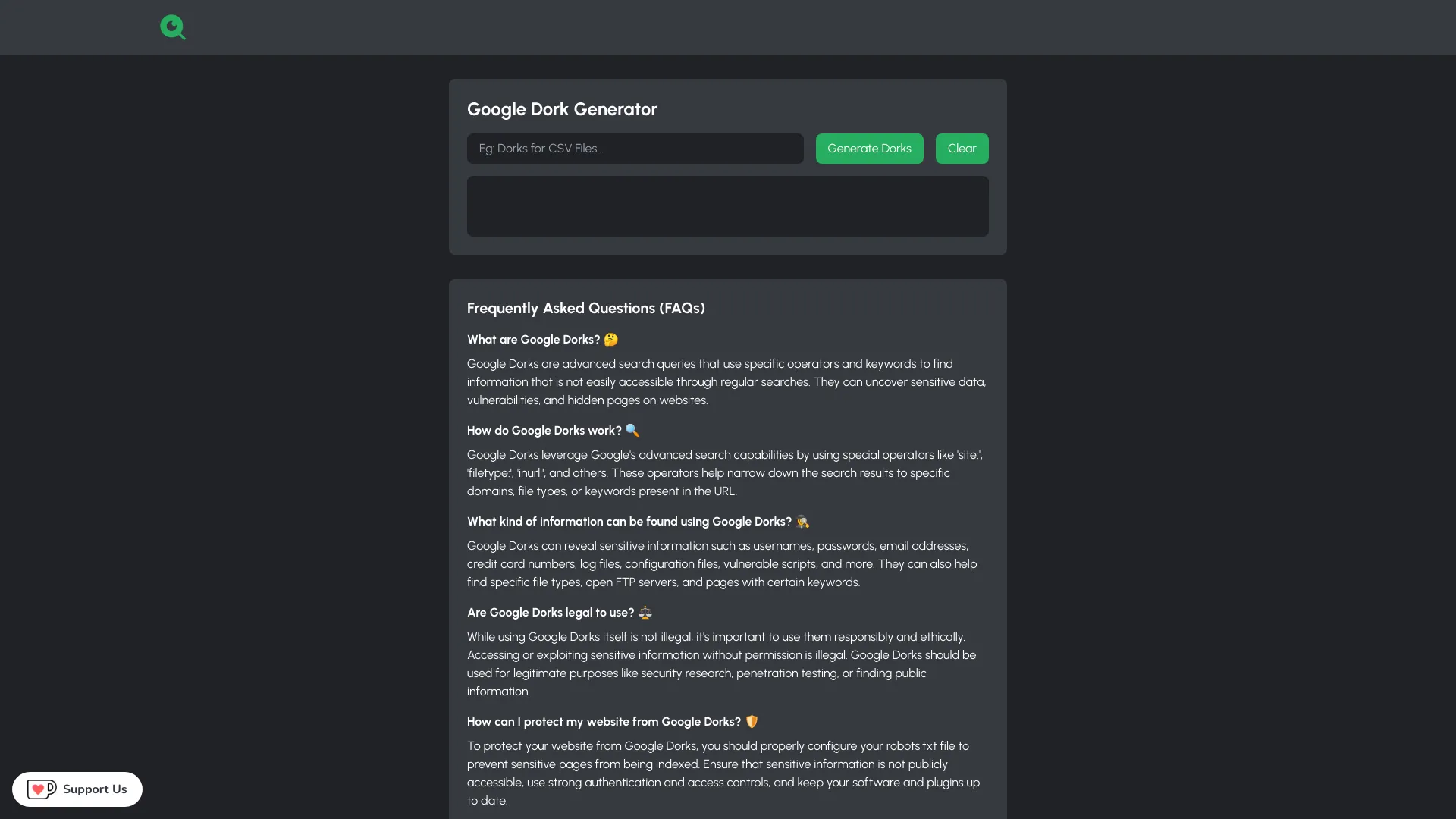Image resolution: width=1456 pixels, height=819 pixels.
Task: Select the Ko-fi coffee cup icon
Action: [42, 789]
